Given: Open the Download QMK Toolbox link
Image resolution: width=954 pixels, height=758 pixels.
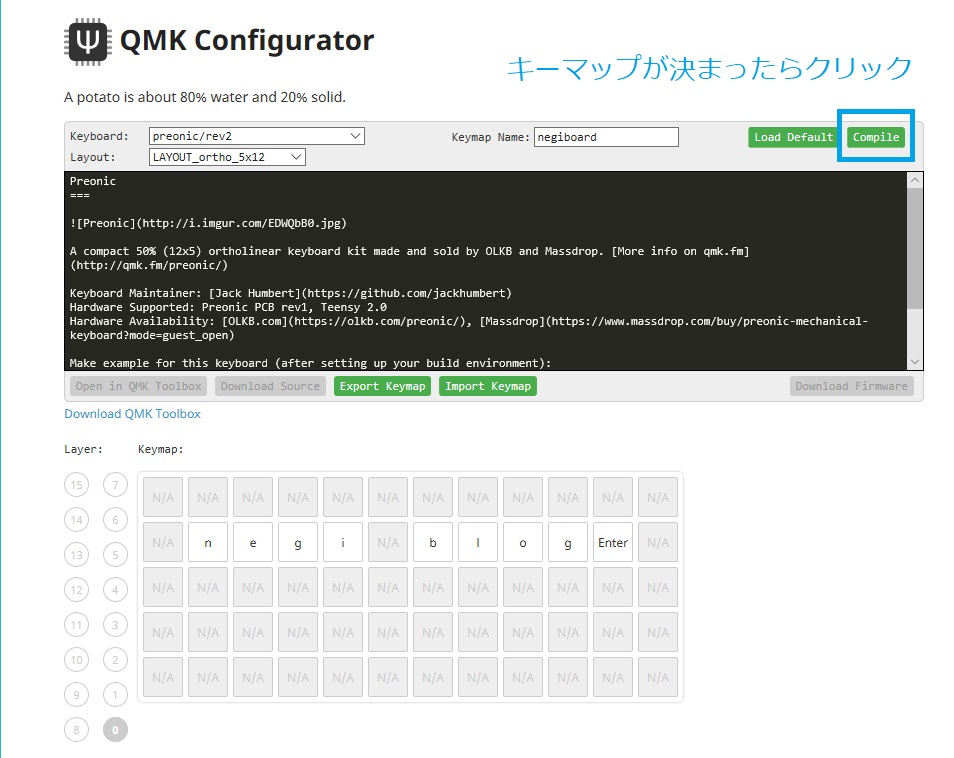Looking at the screenshot, I should click(132, 414).
